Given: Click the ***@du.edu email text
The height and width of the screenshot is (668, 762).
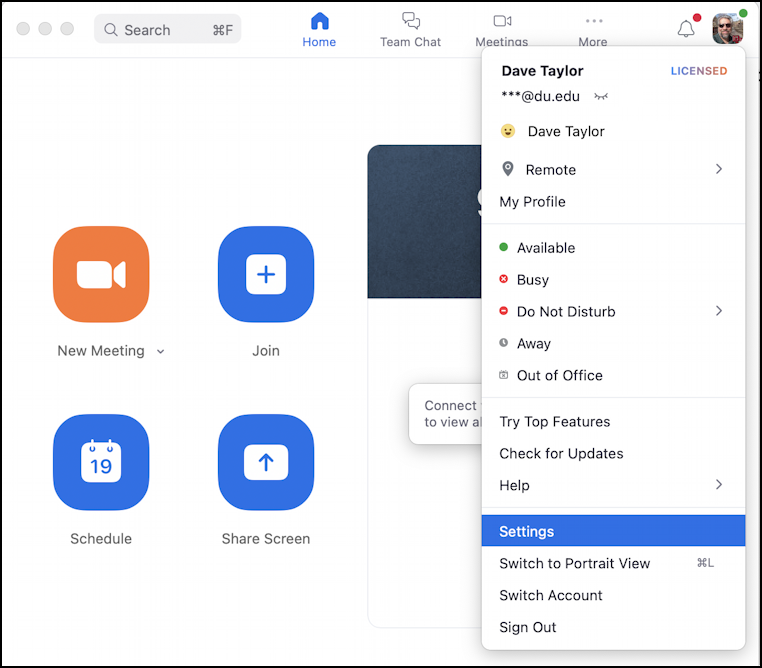Looking at the screenshot, I should [540, 96].
